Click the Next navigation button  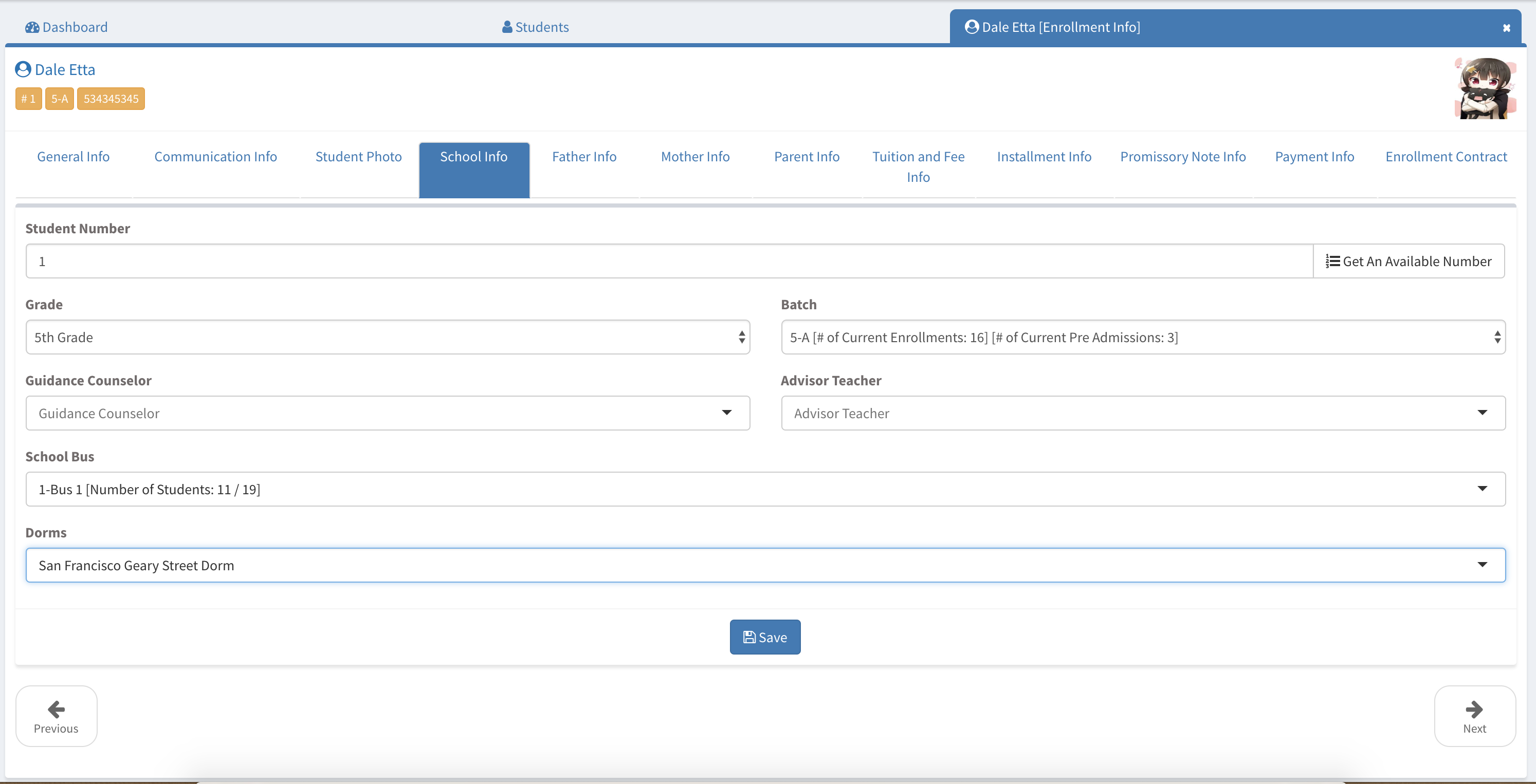coord(1475,716)
